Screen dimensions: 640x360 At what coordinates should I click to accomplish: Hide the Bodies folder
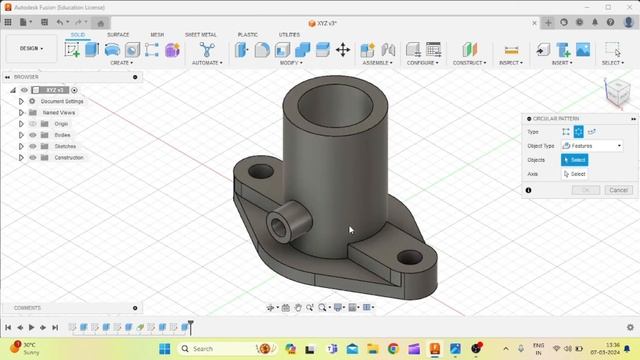pyautogui.click(x=33, y=135)
